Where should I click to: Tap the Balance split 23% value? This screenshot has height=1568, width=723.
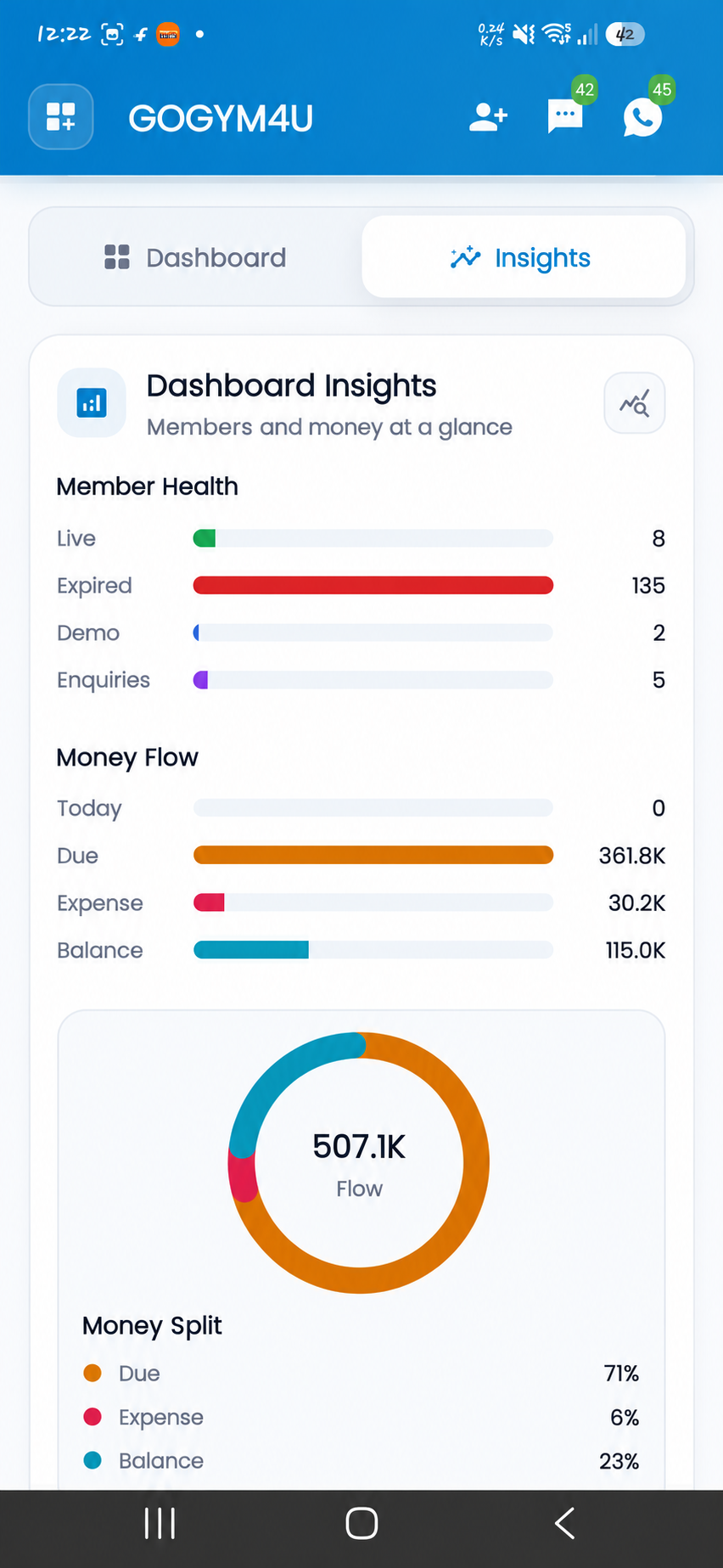pyautogui.click(x=619, y=1461)
